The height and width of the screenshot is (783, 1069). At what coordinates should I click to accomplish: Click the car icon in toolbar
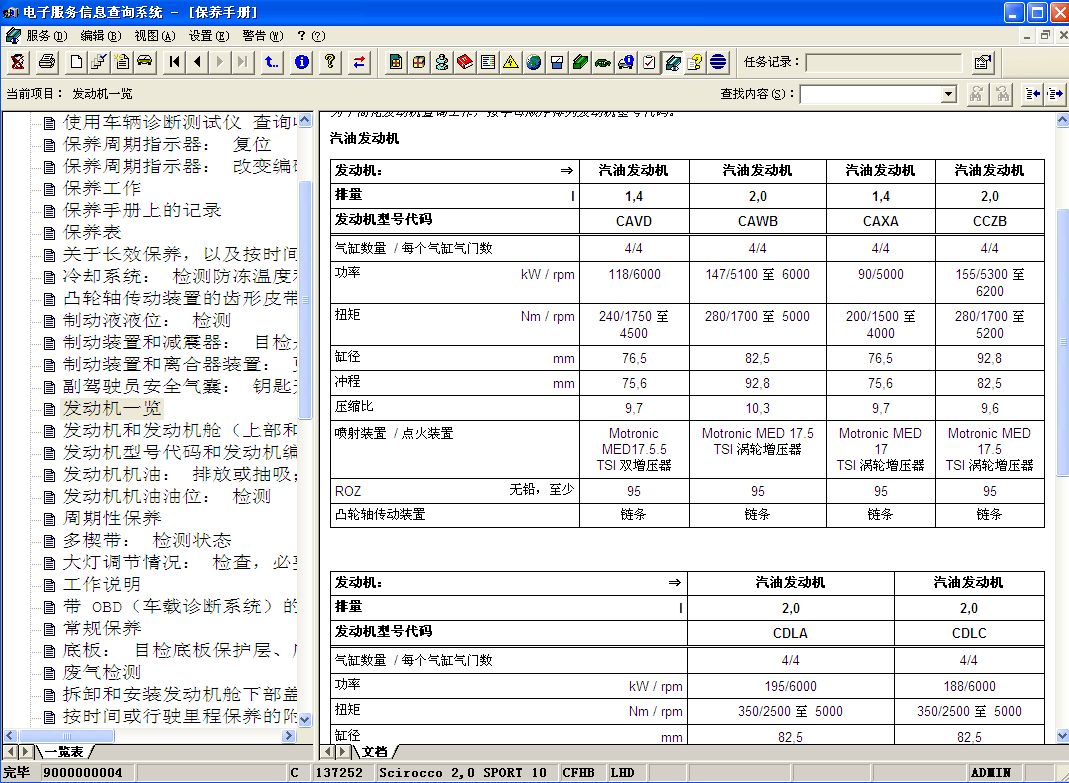click(x=145, y=62)
